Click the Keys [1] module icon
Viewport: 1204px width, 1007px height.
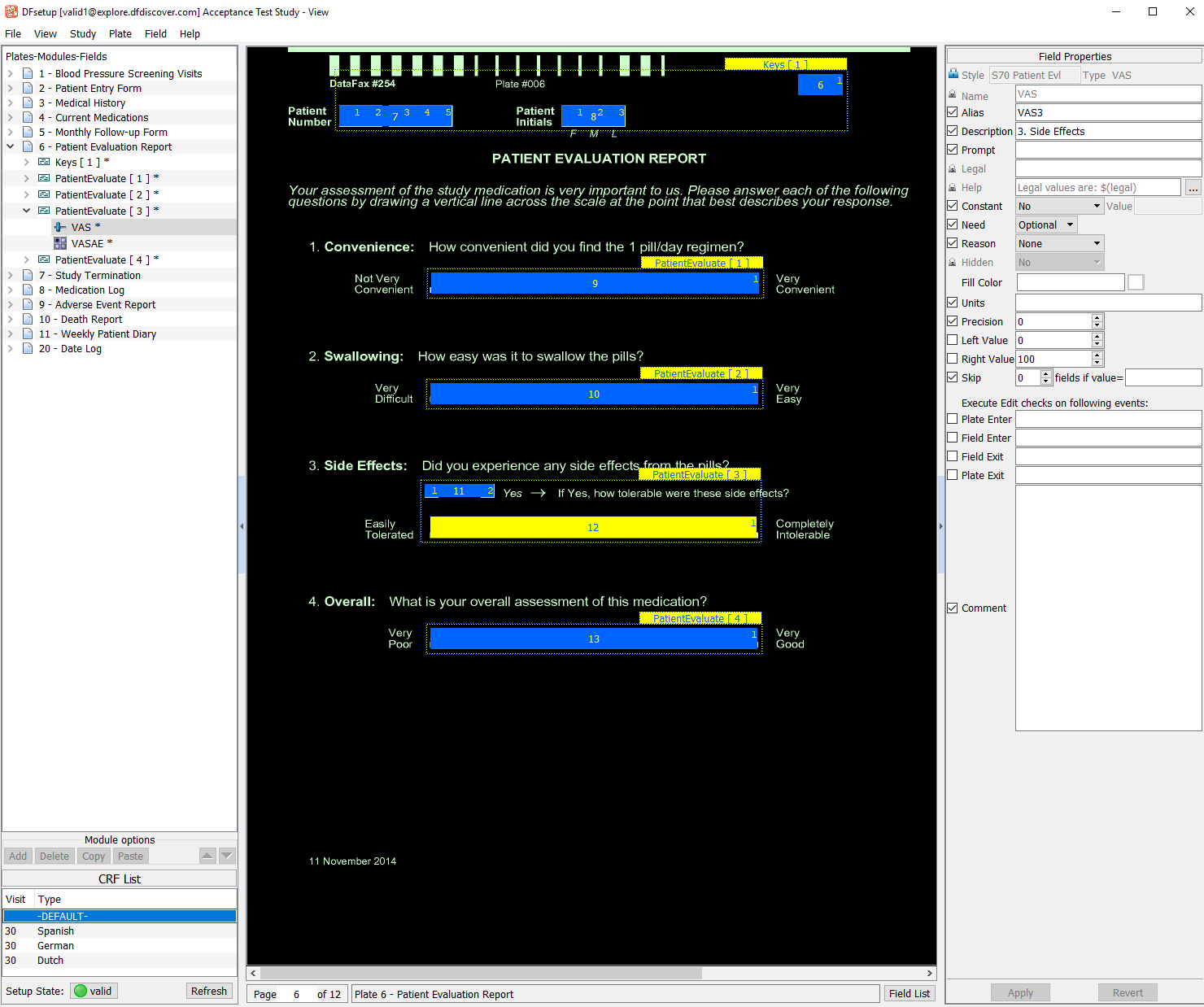44,162
